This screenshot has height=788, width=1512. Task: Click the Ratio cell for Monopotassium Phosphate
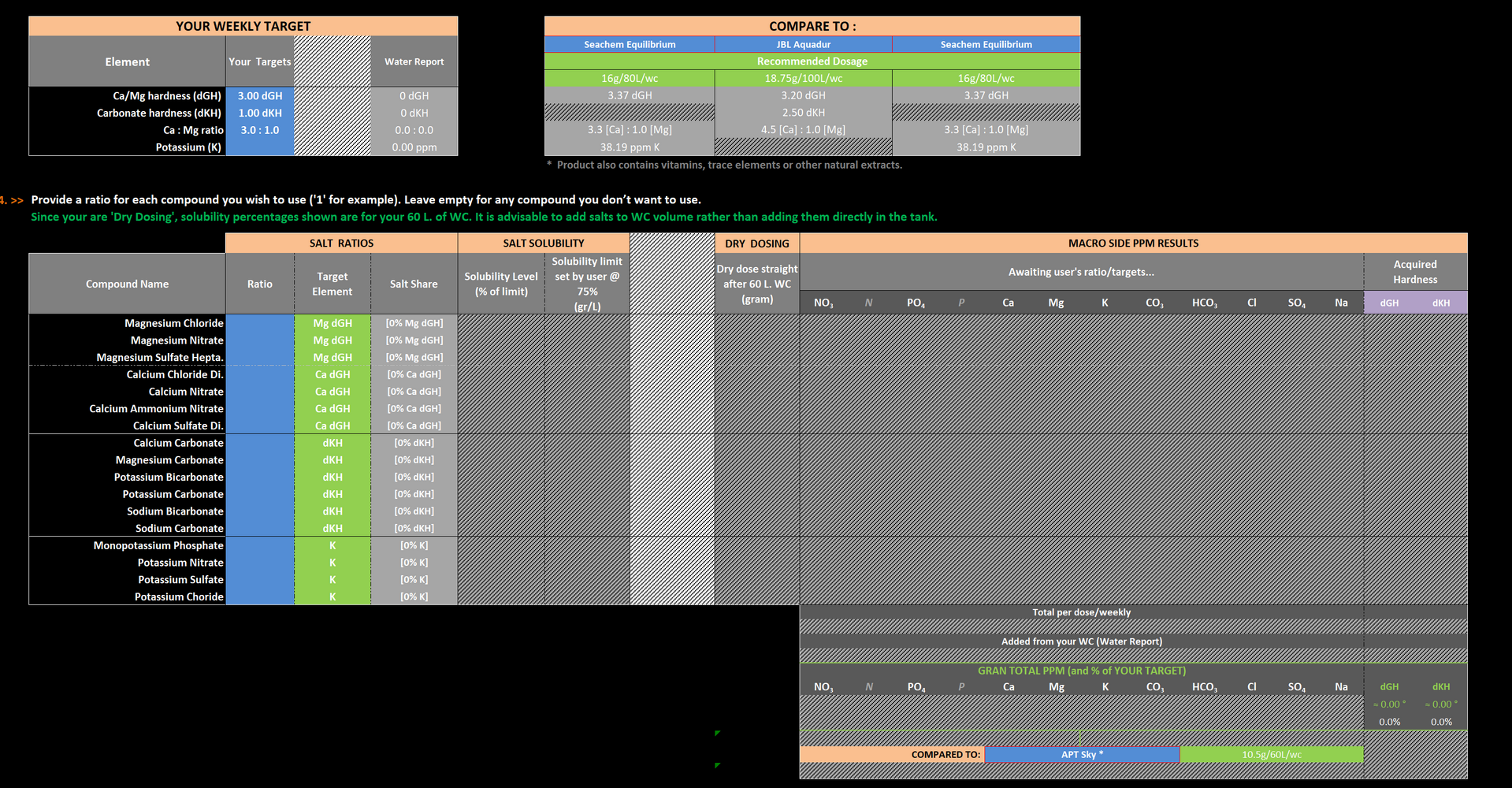click(x=260, y=545)
